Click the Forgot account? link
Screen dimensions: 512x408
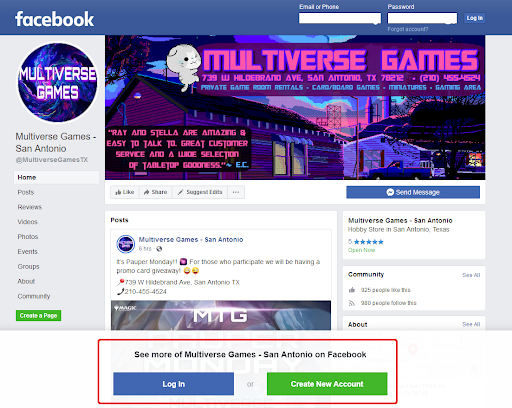[408, 29]
